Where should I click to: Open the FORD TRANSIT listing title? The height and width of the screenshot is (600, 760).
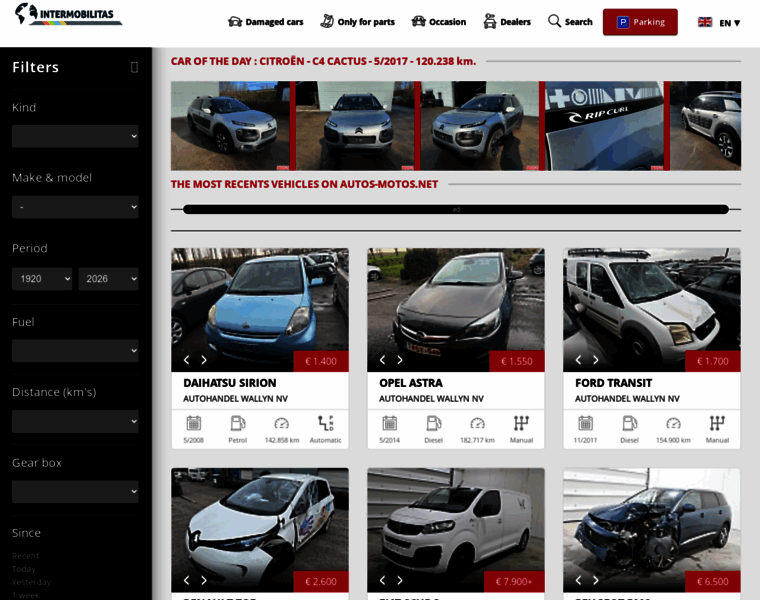[614, 383]
